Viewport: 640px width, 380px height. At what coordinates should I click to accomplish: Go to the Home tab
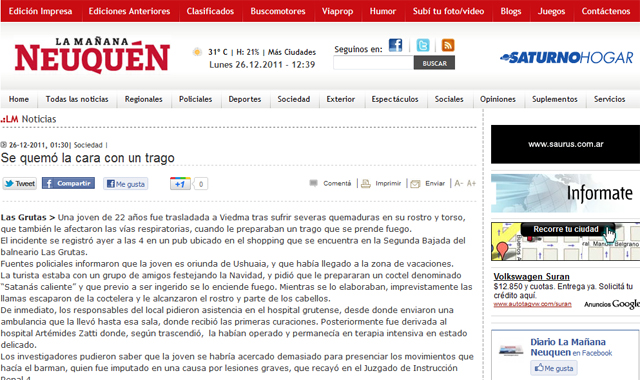coord(19,99)
